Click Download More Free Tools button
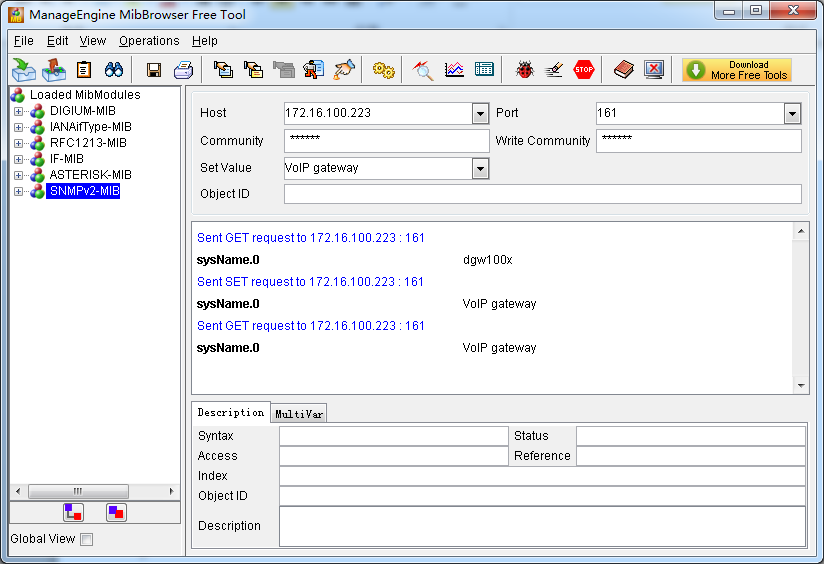The width and height of the screenshot is (824, 564). coord(737,70)
